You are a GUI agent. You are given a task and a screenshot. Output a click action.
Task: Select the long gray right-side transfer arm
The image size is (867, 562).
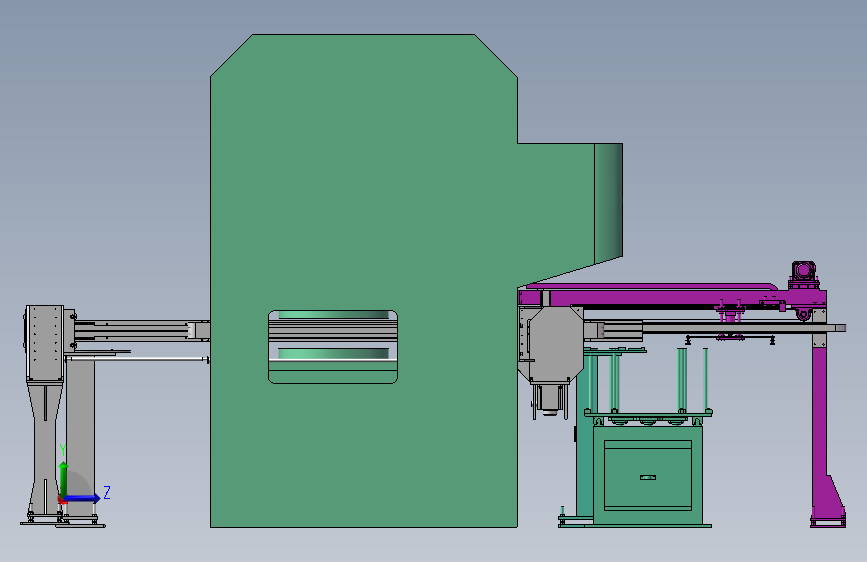(x=719, y=329)
